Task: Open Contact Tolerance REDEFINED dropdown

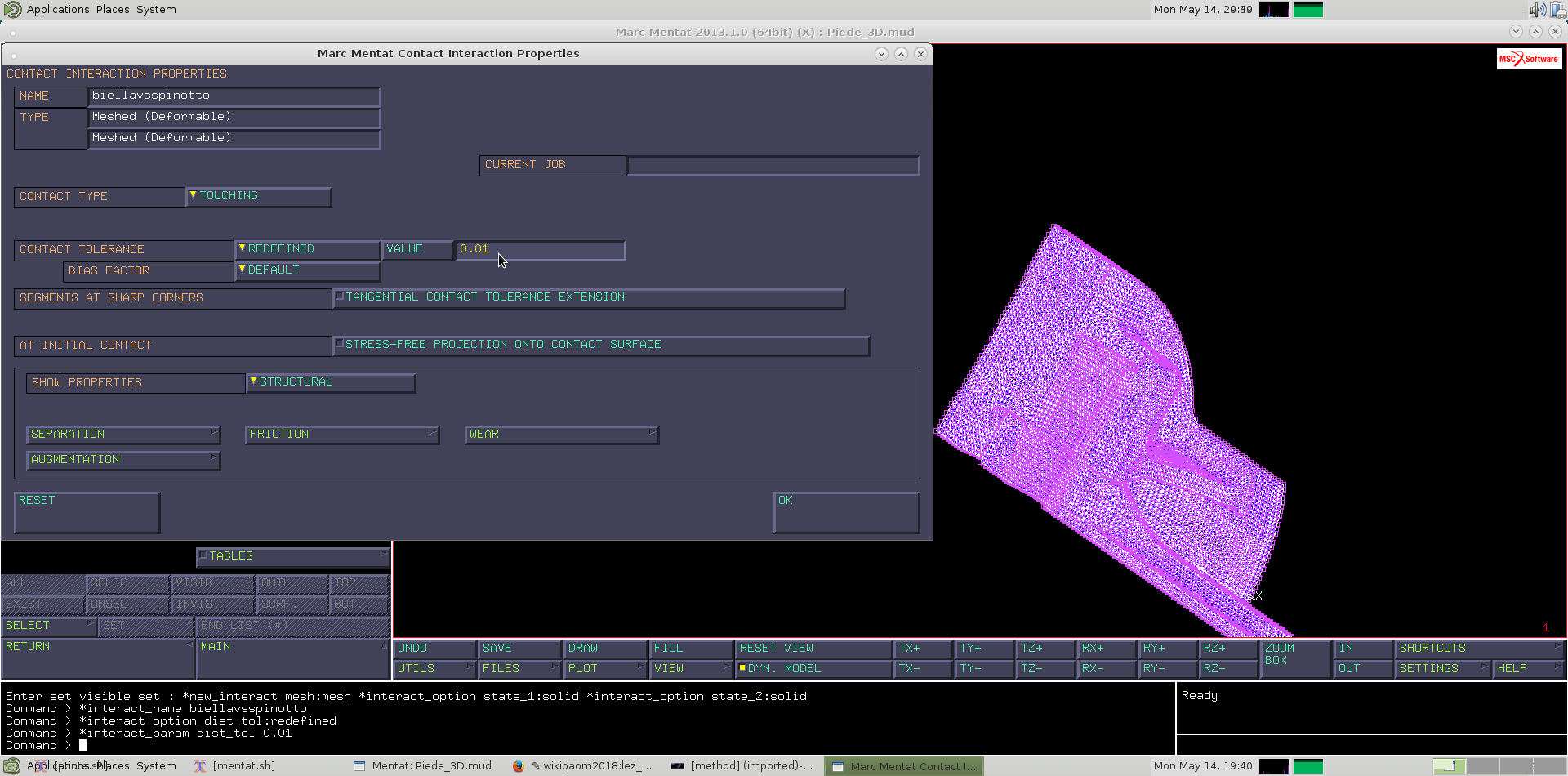Action: 308,249
